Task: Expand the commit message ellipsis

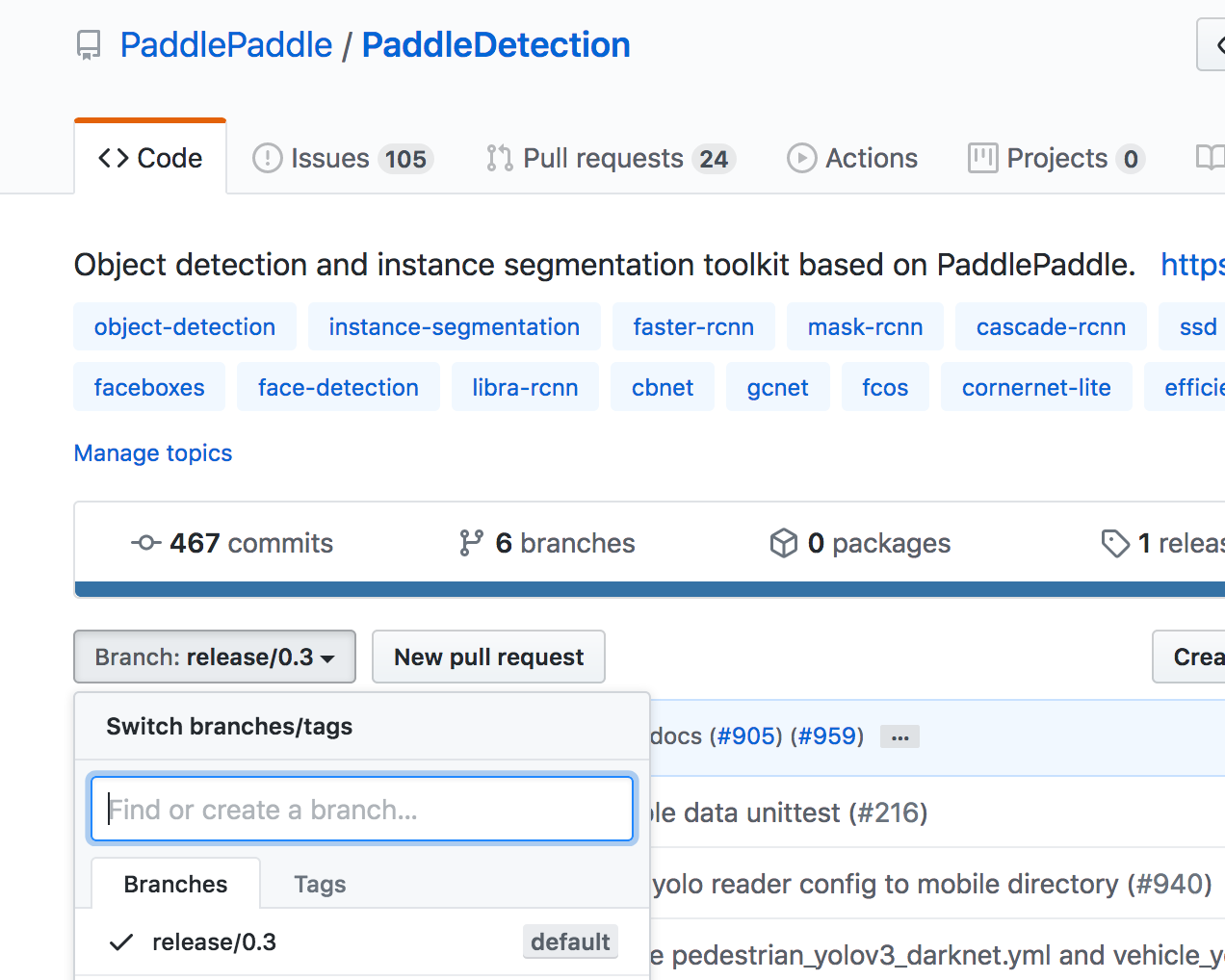Action: (x=899, y=736)
